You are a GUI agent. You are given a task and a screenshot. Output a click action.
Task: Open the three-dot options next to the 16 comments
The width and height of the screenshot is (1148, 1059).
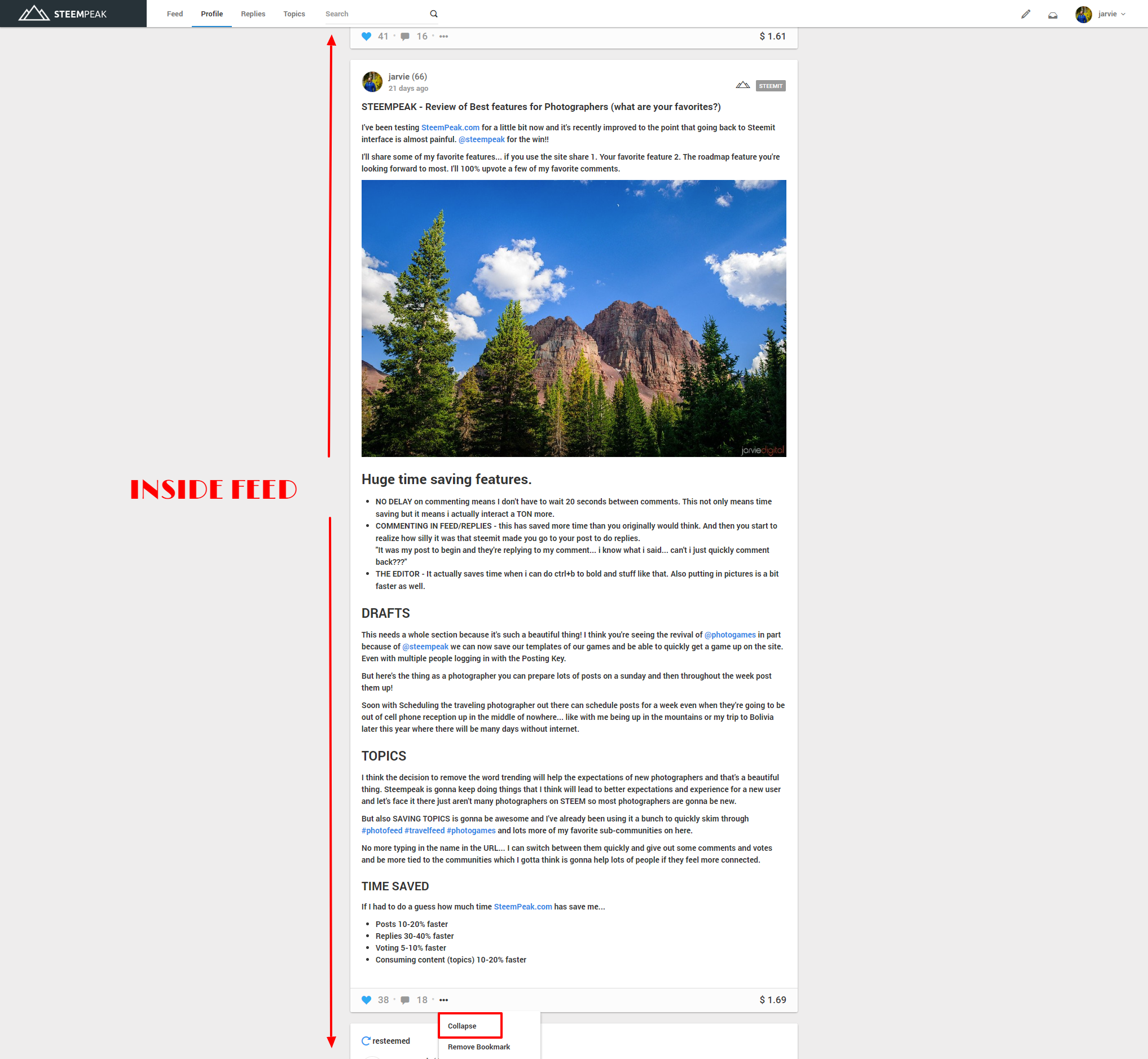[443, 36]
